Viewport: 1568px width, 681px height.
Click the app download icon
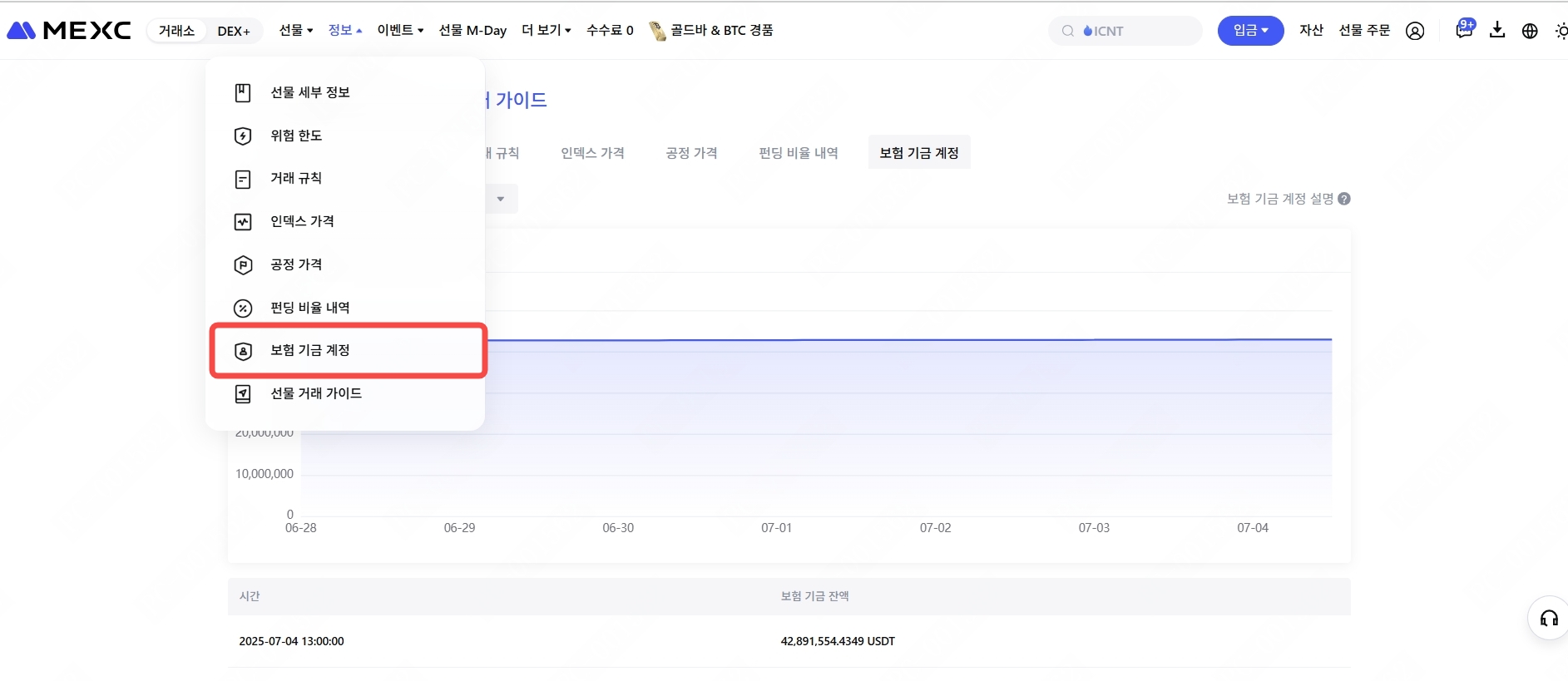point(1496,31)
